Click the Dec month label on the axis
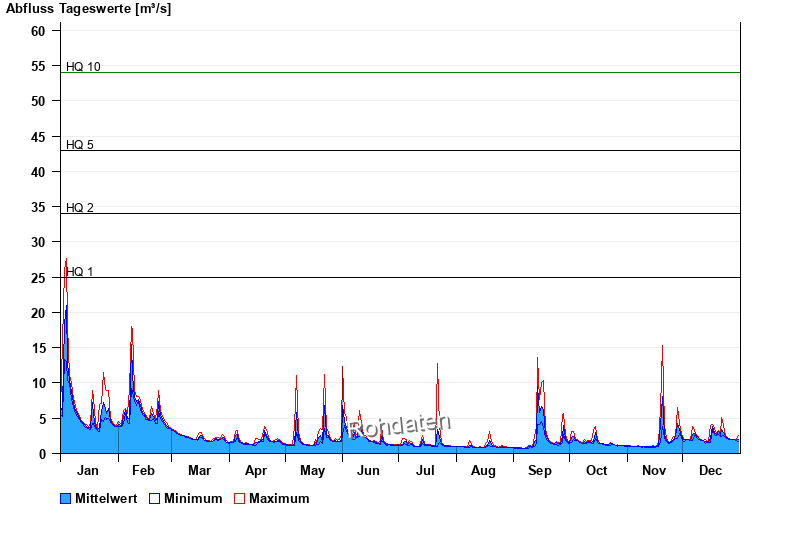Viewport: 800px width, 550px height. pos(710,471)
